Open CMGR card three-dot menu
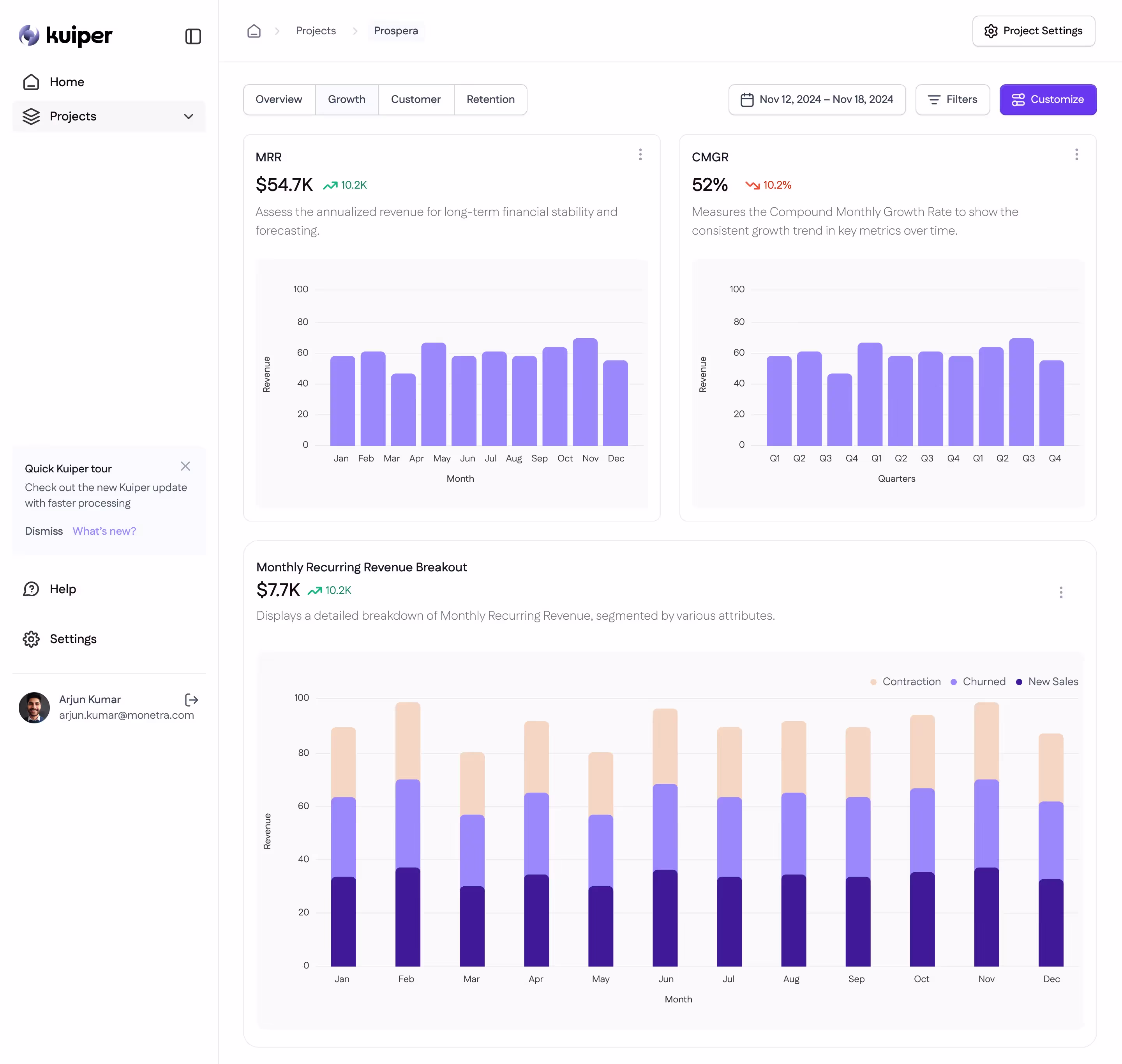 (x=1076, y=154)
